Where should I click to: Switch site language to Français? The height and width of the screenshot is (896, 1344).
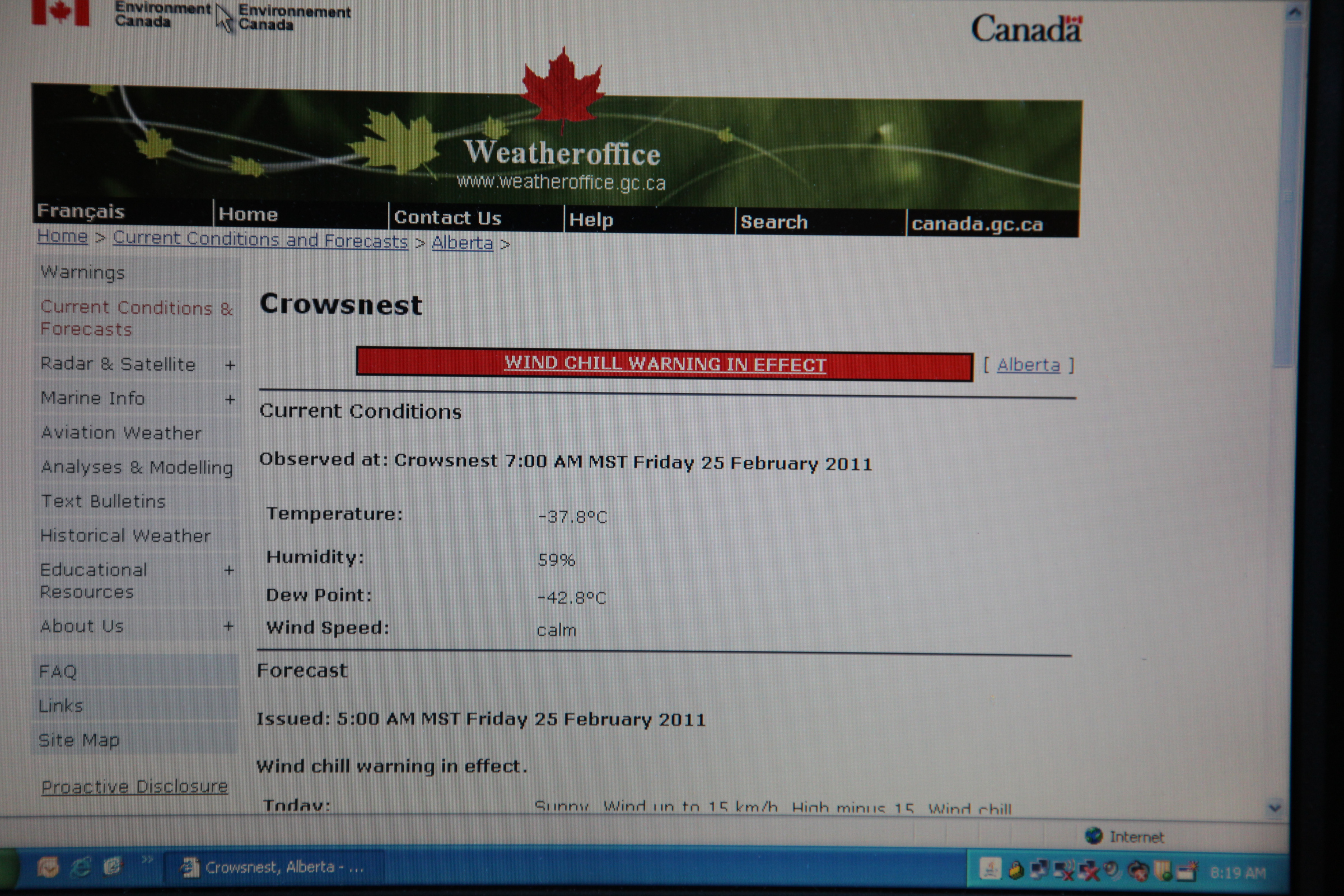(81, 212)
